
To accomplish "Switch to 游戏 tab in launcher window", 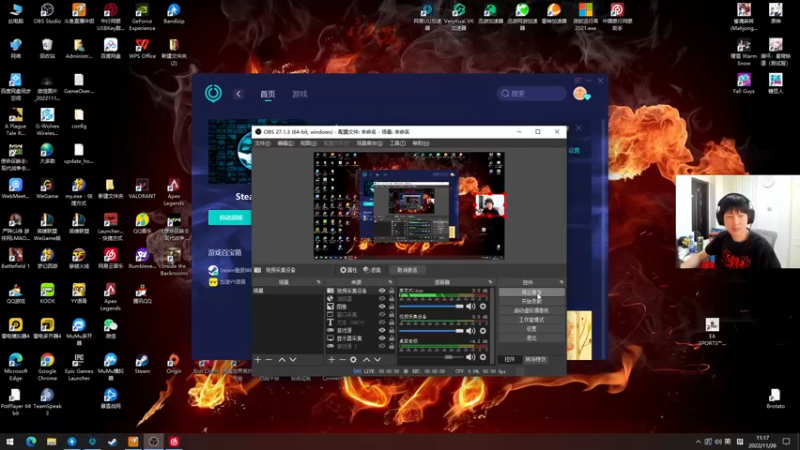I will (299, 94).
